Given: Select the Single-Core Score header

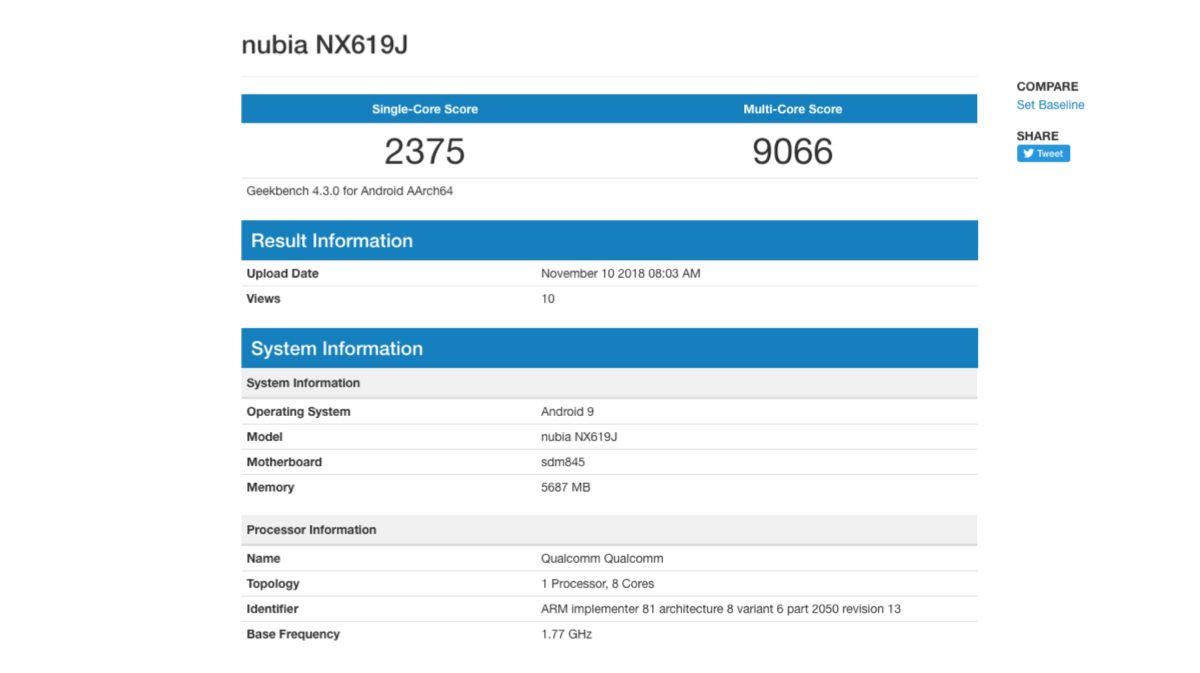Looking at the screenshot, I should 425,109.
